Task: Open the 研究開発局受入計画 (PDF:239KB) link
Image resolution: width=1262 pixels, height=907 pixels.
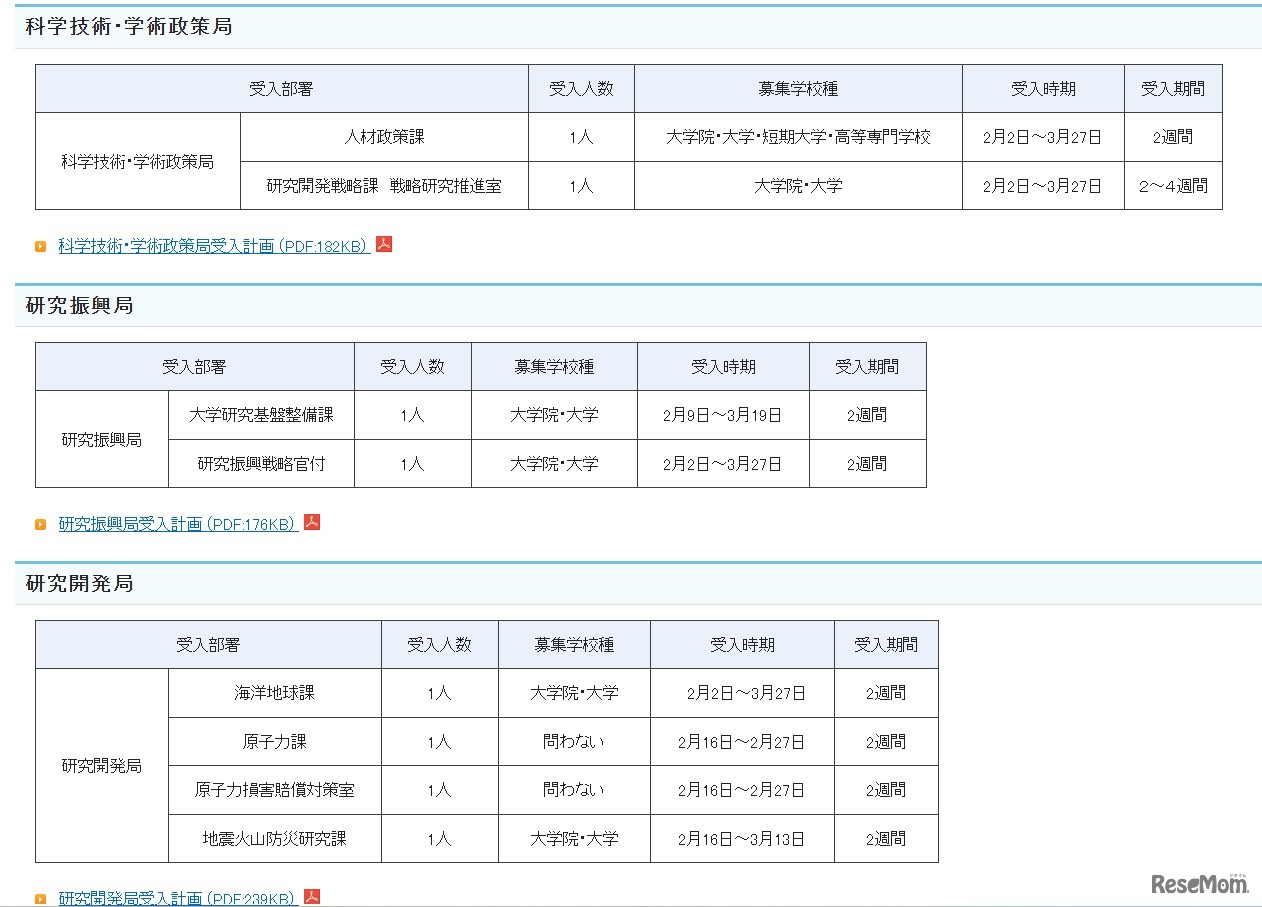Action: tap(175, 898)
